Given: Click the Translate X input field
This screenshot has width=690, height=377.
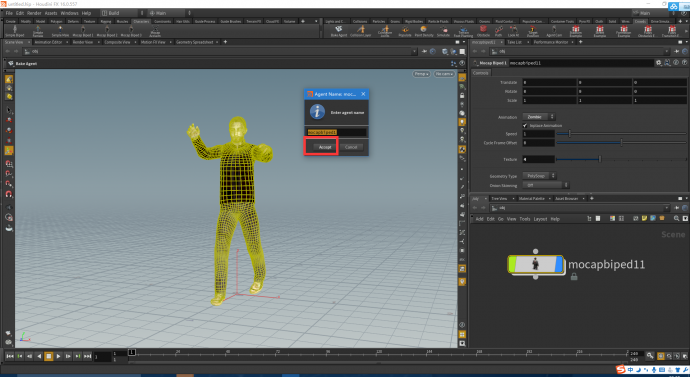Looking at the screenshot, I should point(549,82).
